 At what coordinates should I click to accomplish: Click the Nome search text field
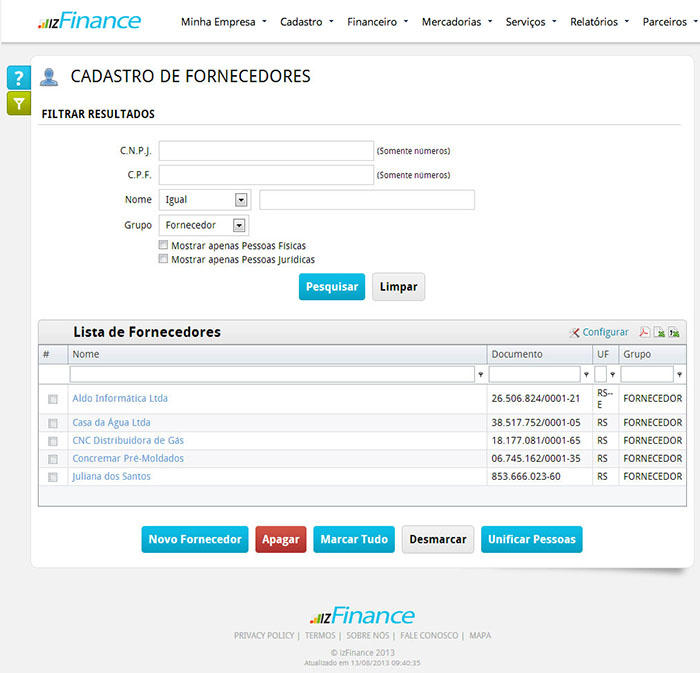367,199
